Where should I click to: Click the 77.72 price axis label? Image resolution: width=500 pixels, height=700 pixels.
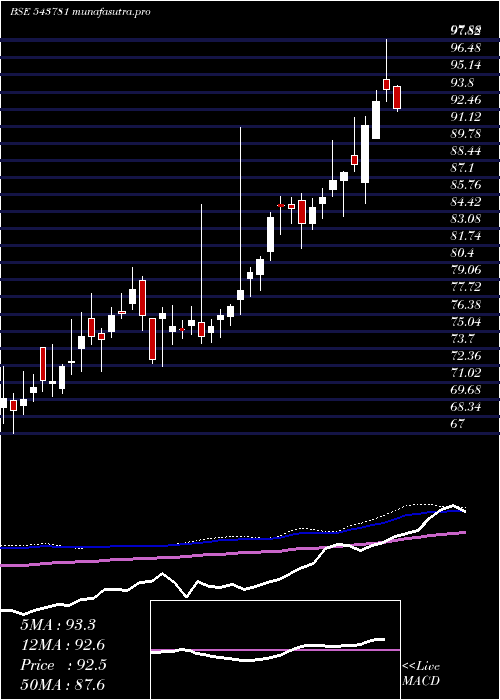coord(466,287)
